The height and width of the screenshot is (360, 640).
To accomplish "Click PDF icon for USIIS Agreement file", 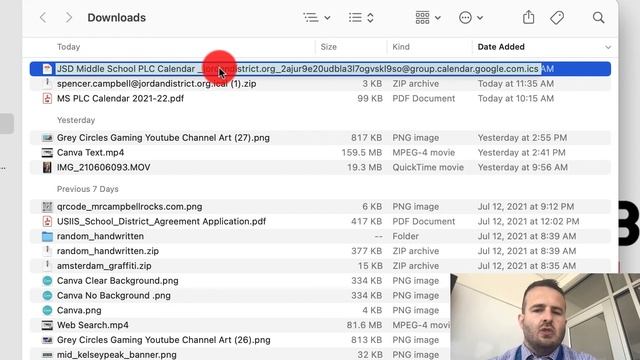I will pos(47,221).
